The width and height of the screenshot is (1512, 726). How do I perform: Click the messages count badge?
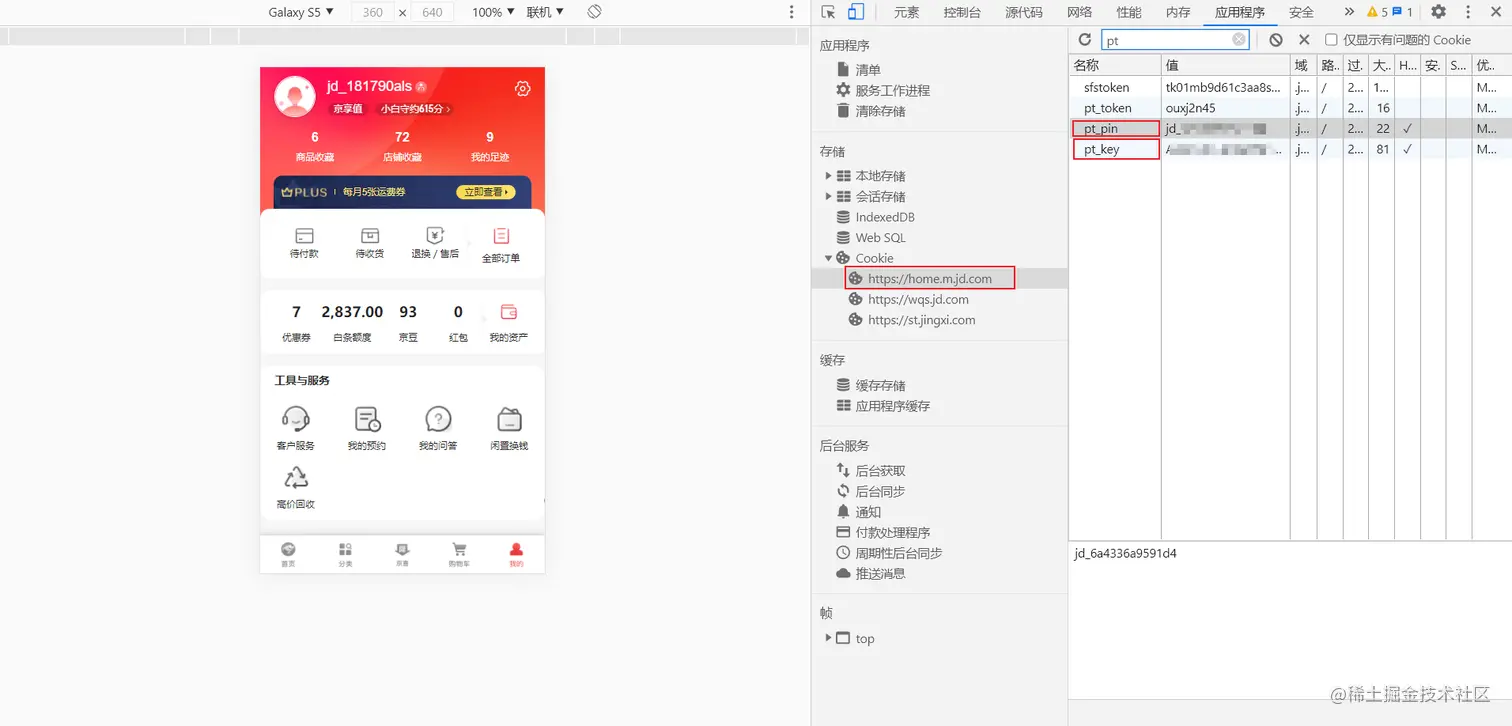(1403, 12)
